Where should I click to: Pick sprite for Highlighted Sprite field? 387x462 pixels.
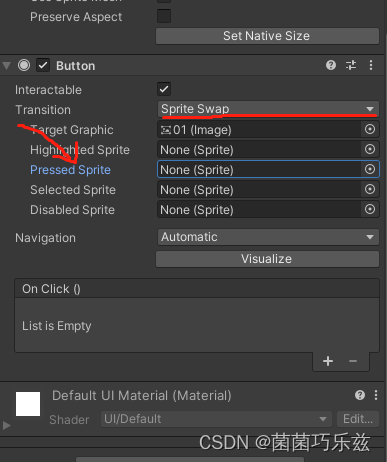370,149
